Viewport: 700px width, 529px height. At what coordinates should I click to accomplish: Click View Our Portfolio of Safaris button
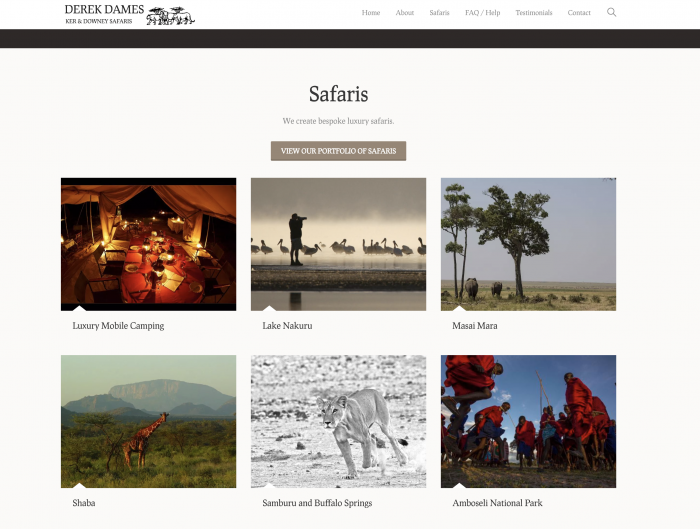[x=338, y=151]
